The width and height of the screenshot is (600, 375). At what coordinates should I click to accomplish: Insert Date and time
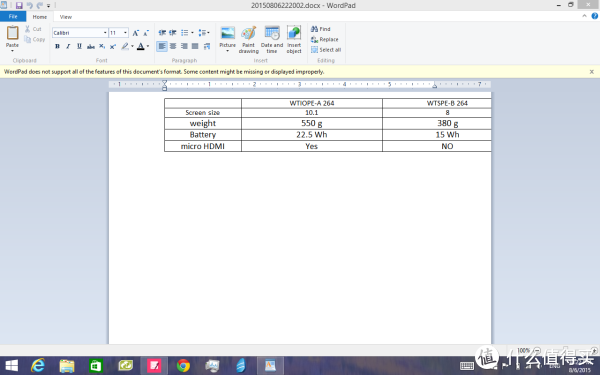point(272,39)
